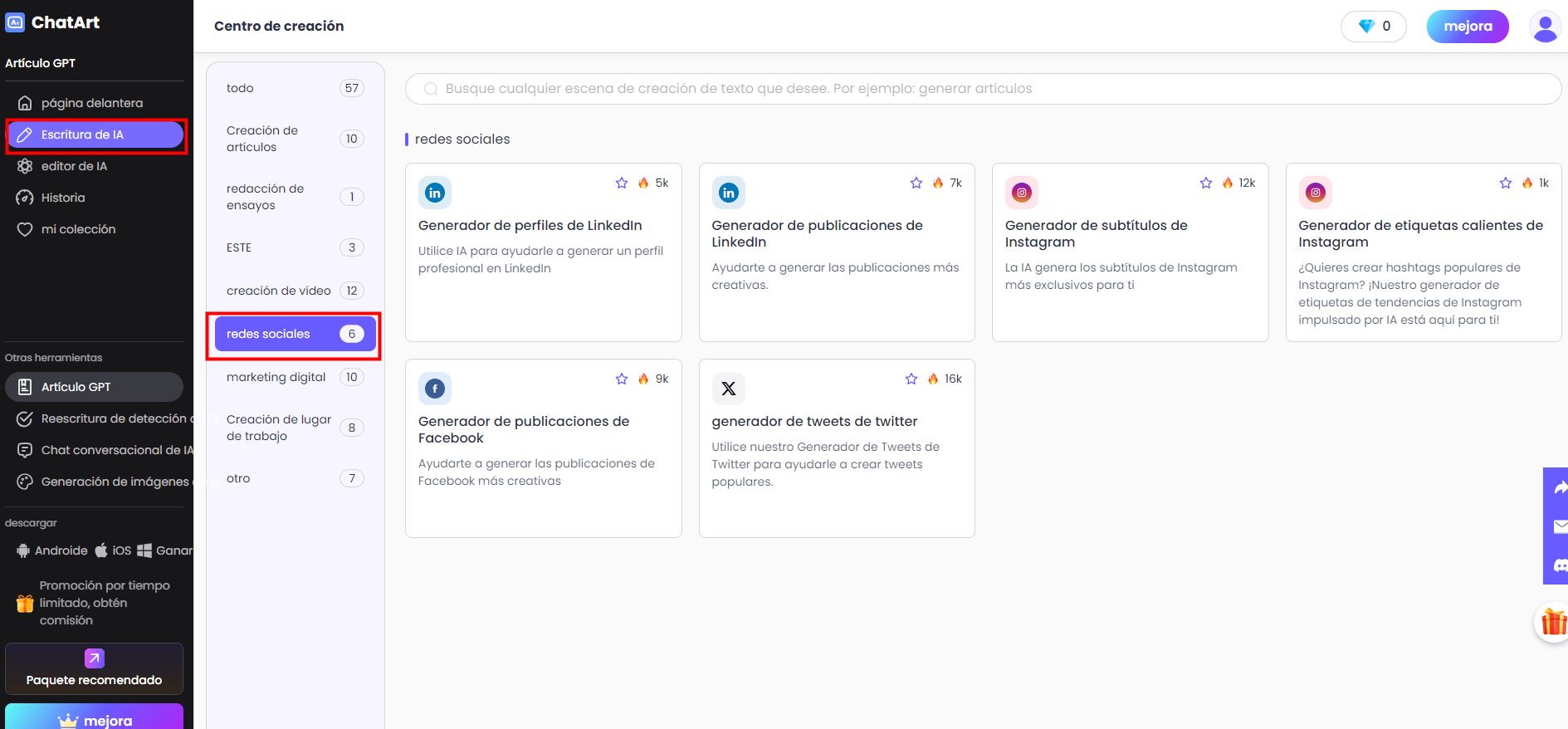Click the top-right mejora button

coord(1468,27)
